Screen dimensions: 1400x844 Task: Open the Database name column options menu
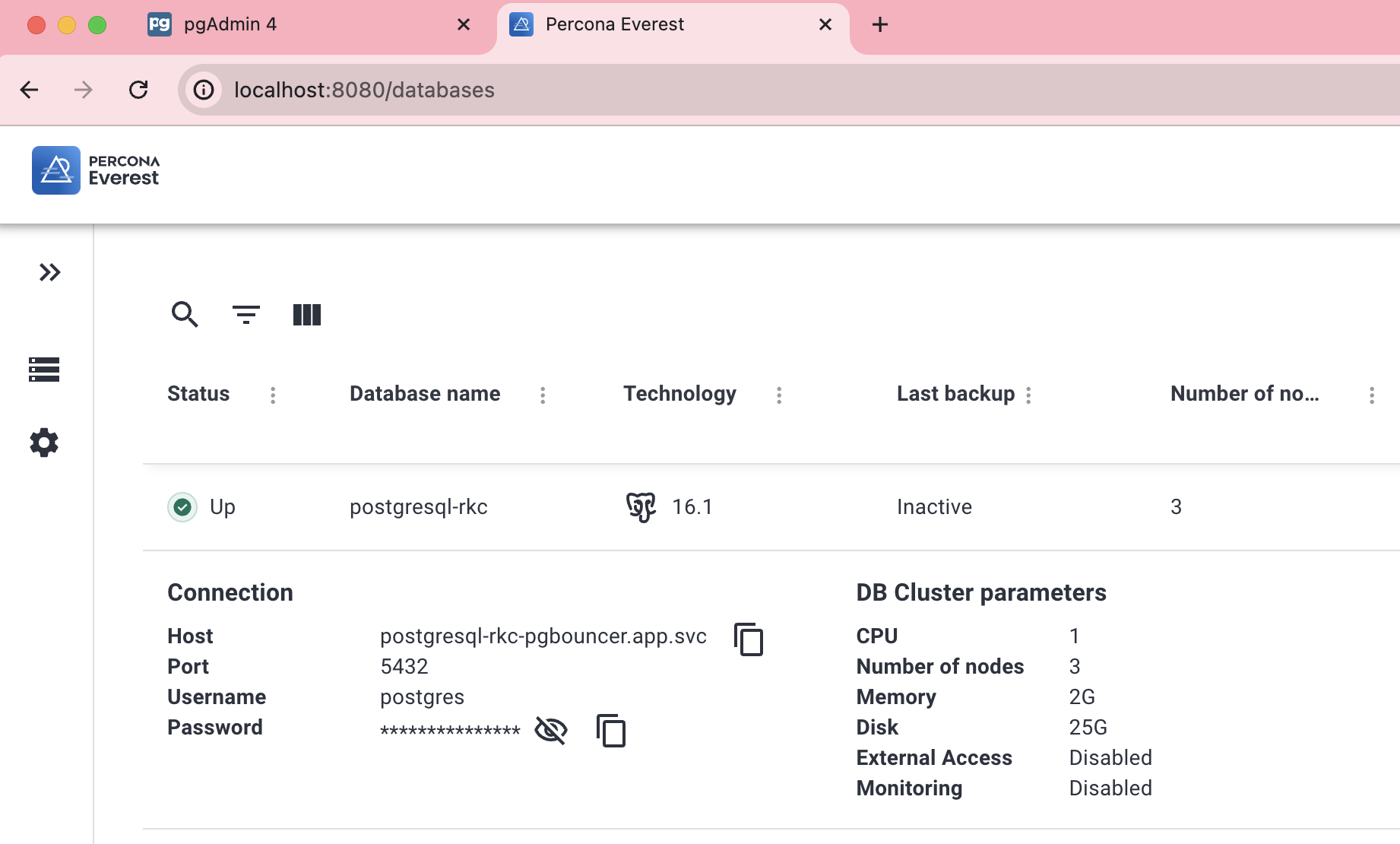point(543,395)
